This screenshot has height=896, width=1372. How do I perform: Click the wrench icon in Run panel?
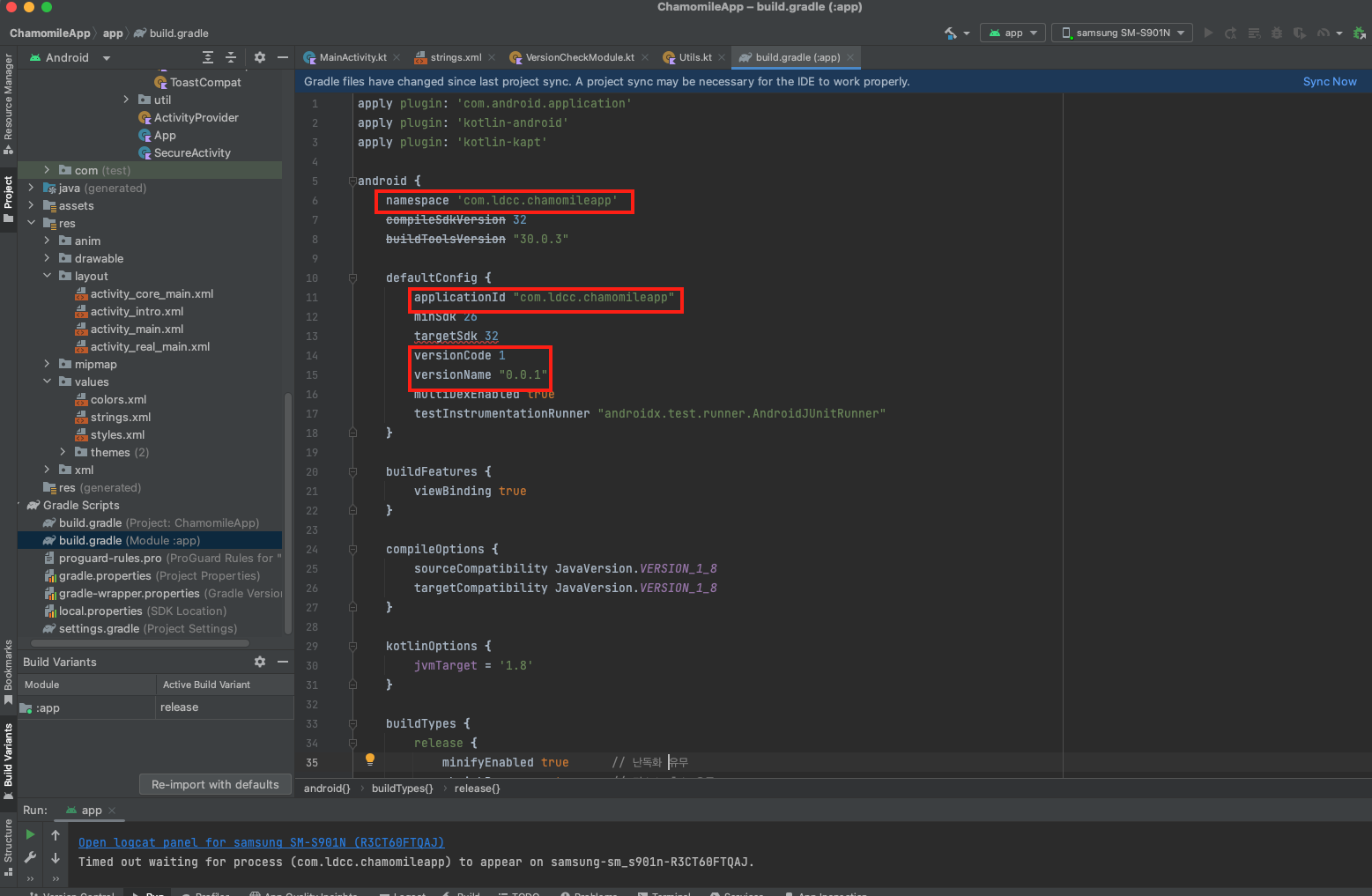pos(30,857)
